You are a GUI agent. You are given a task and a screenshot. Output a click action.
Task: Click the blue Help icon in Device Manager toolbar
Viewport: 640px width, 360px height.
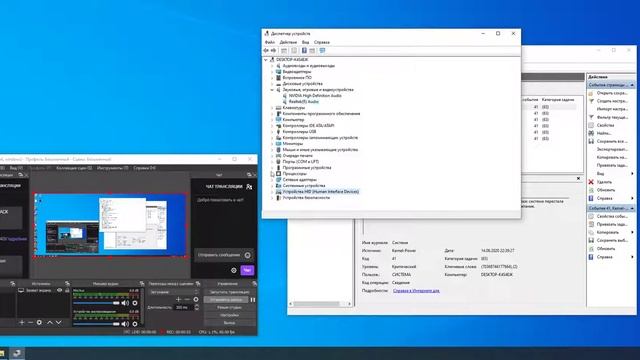(304, 51)
